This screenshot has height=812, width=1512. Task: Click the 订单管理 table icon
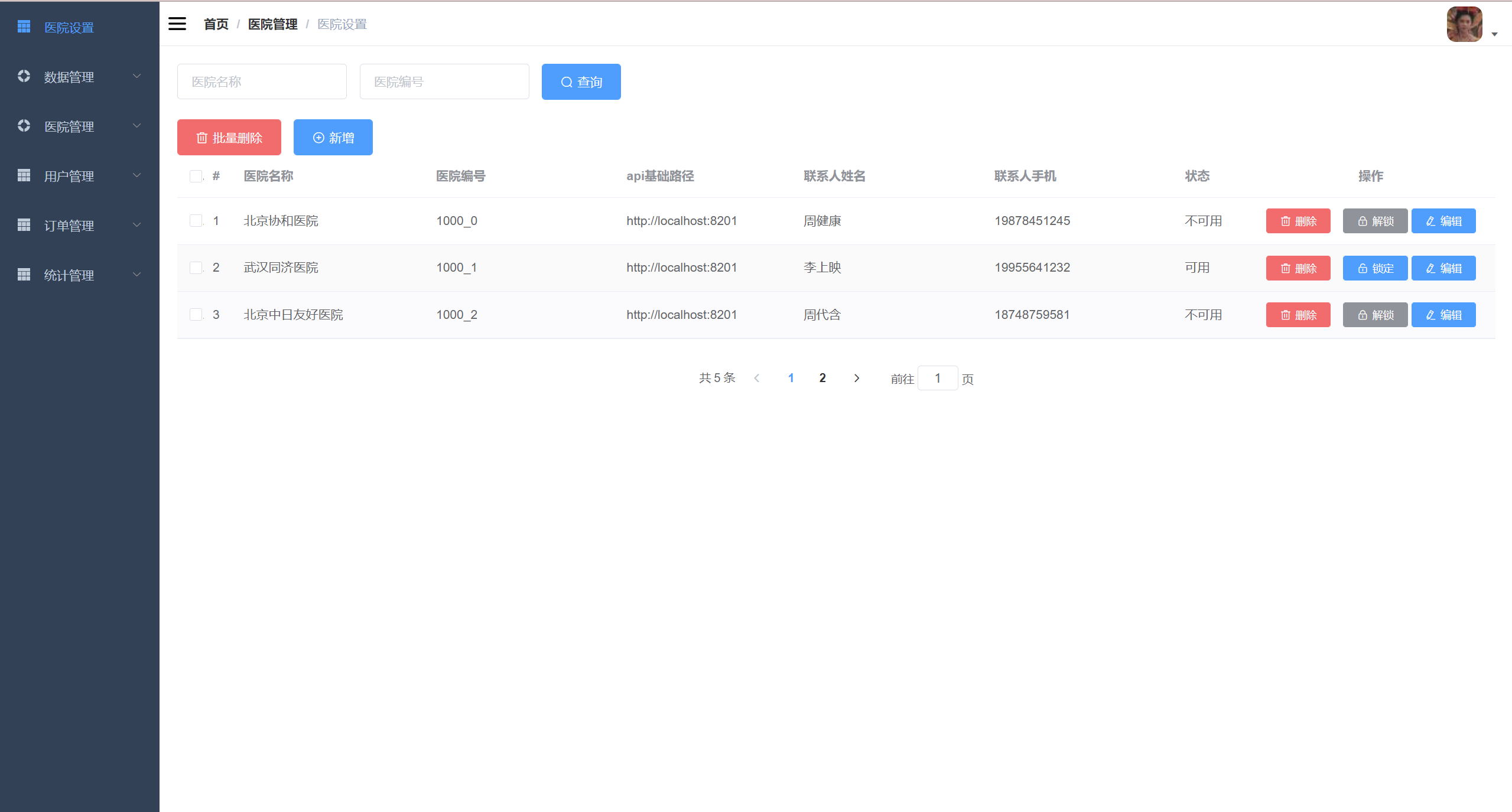[x=24, y=225]
